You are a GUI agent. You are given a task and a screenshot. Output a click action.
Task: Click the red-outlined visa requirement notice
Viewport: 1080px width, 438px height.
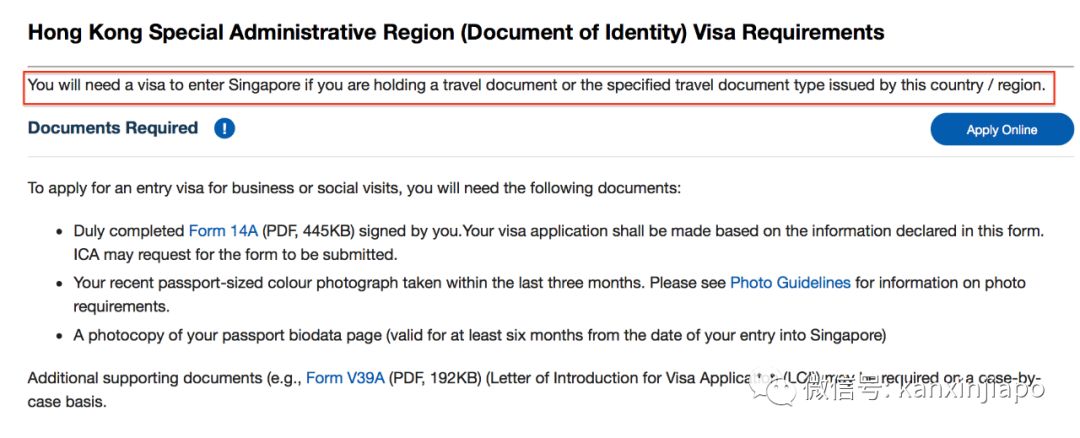point(536,86)
